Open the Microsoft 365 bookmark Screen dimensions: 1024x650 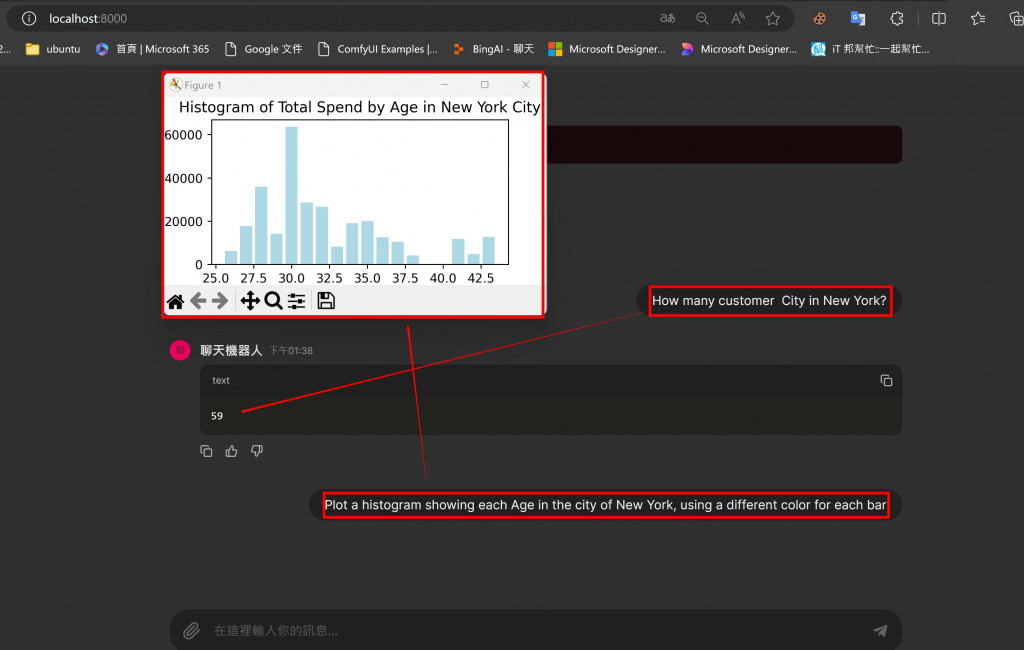point(152,49)
